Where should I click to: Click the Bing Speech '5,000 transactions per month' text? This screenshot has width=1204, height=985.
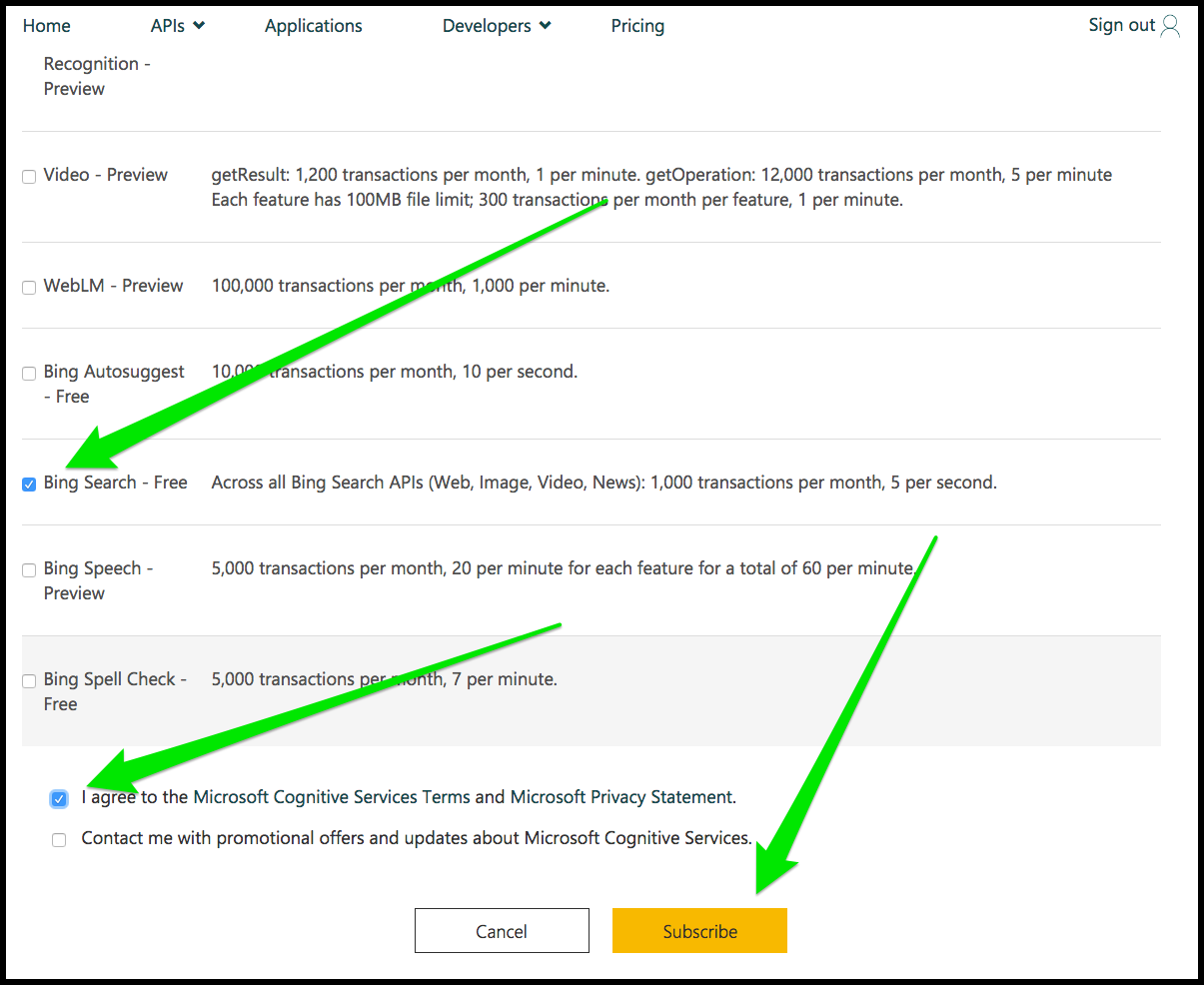pyautogui.click(x=328, y=568)
